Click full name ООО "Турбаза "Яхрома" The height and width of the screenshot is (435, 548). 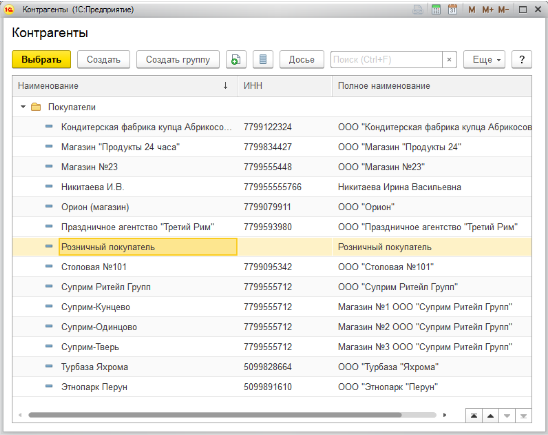388,367
